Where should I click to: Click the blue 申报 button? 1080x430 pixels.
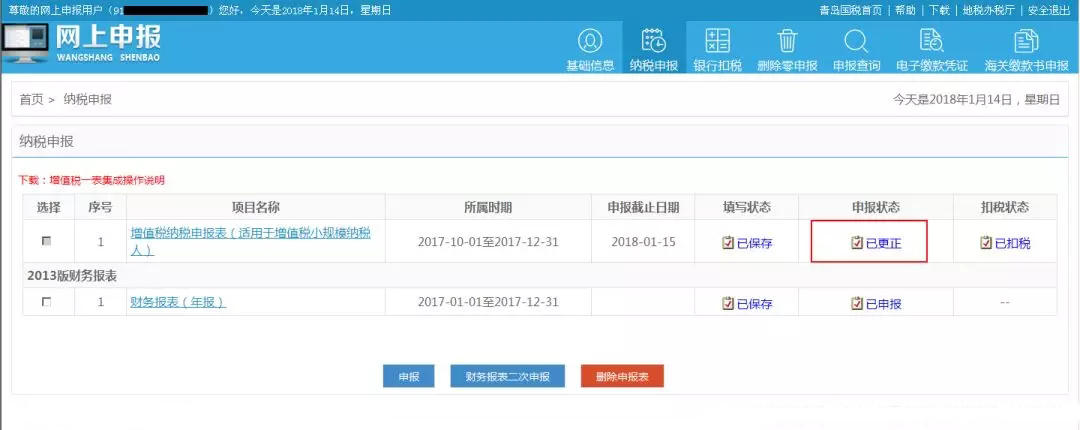408,376
